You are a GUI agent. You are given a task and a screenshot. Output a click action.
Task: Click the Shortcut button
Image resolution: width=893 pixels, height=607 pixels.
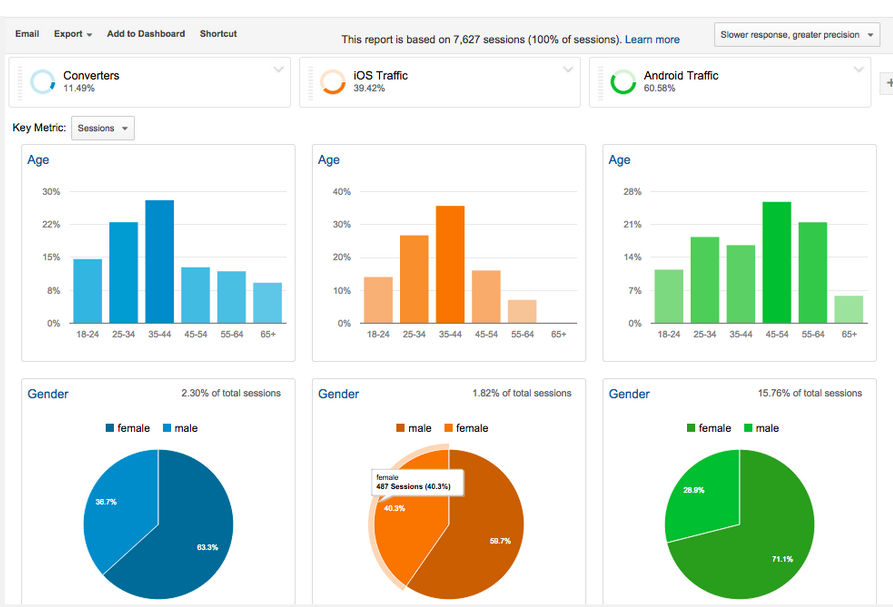click(218, 34)
